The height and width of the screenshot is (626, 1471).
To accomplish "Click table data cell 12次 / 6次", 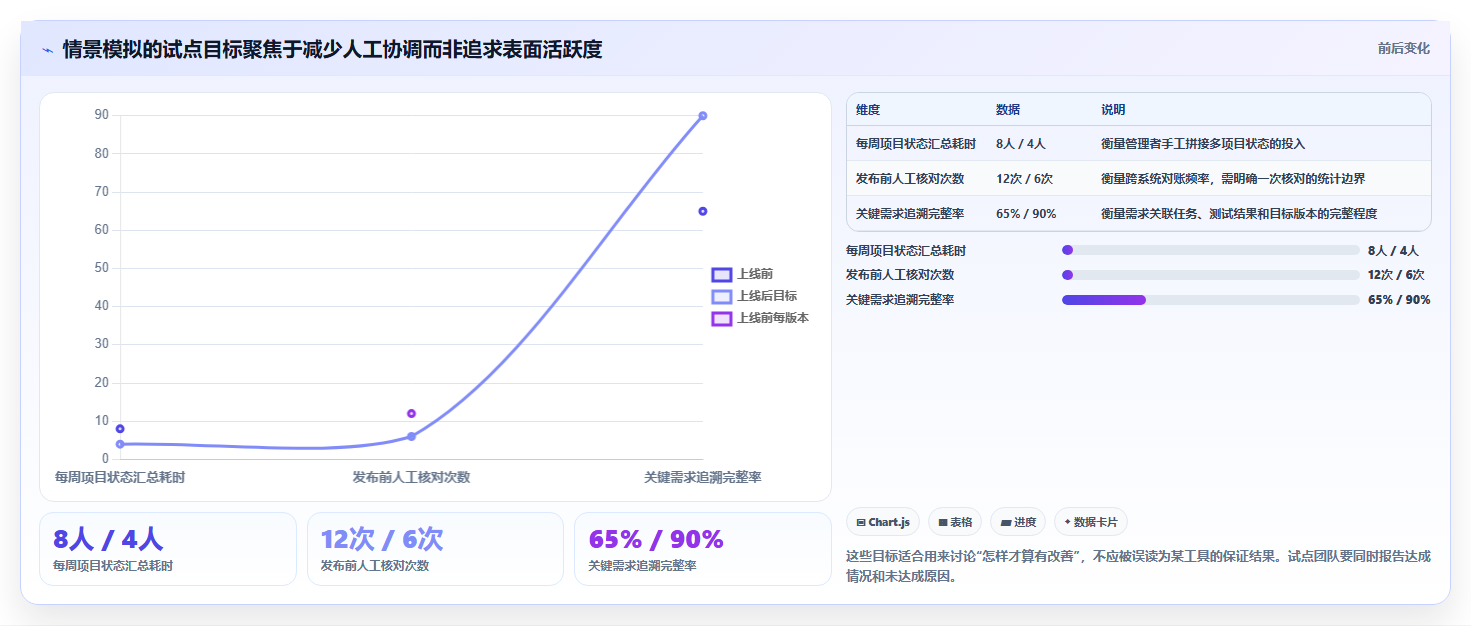I will tap(1024, 179).
